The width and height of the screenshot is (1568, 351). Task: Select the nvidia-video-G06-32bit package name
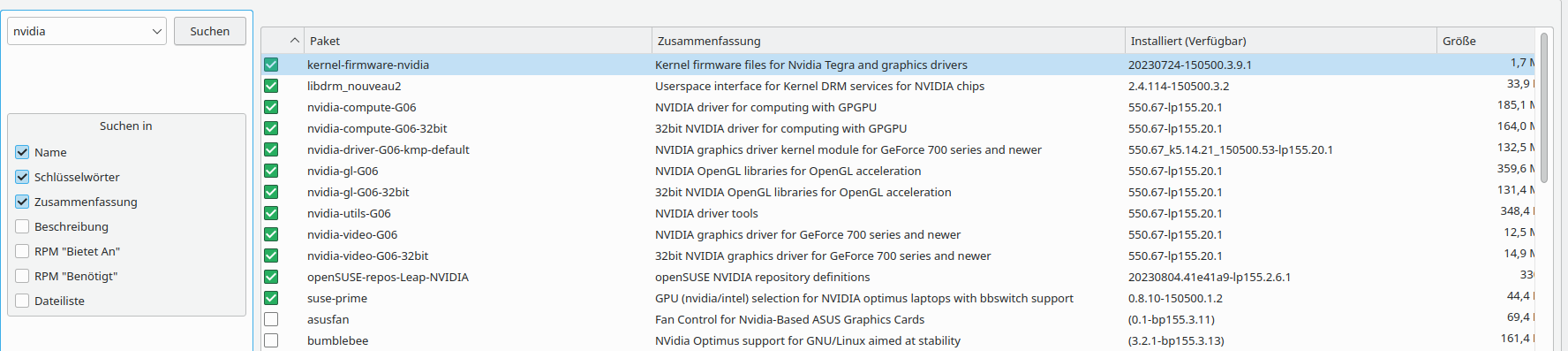coord(367,256)
